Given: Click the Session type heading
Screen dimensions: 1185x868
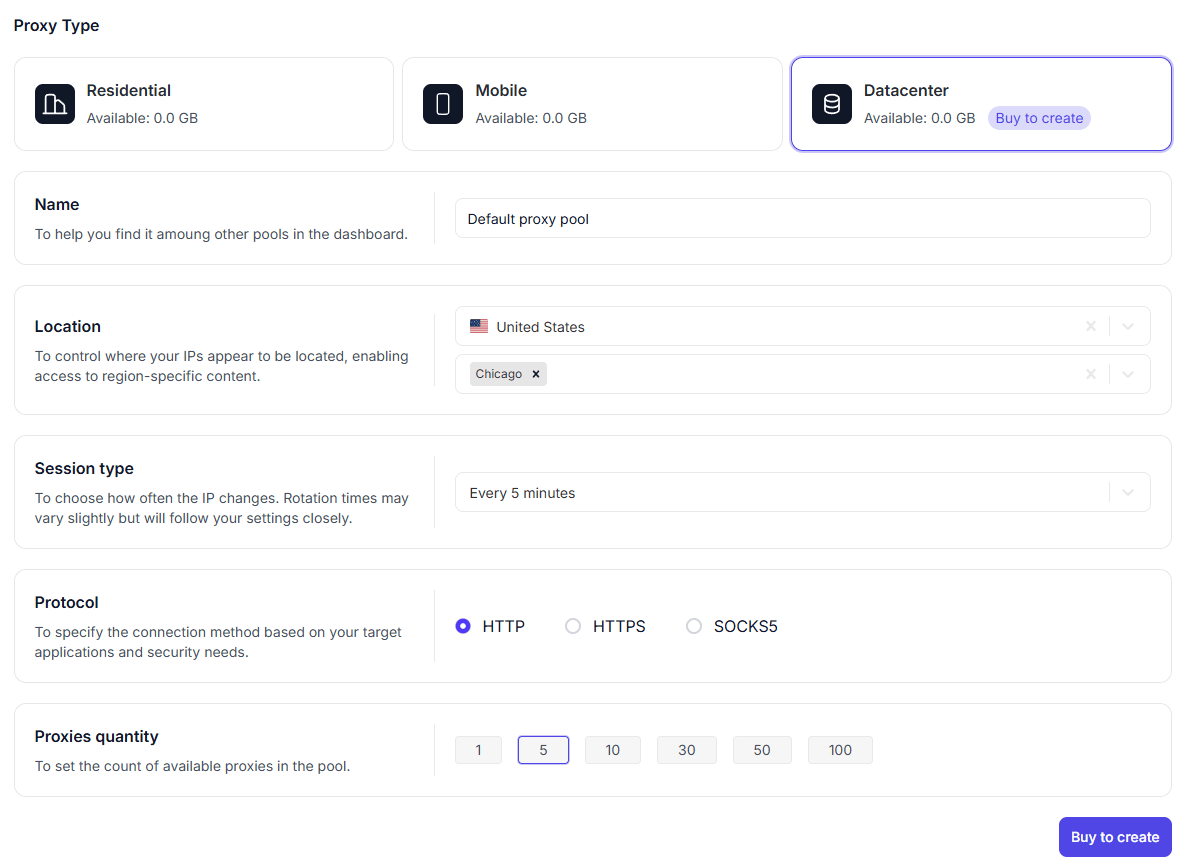Looking at the screenshot, I should (x=84, y=468).
